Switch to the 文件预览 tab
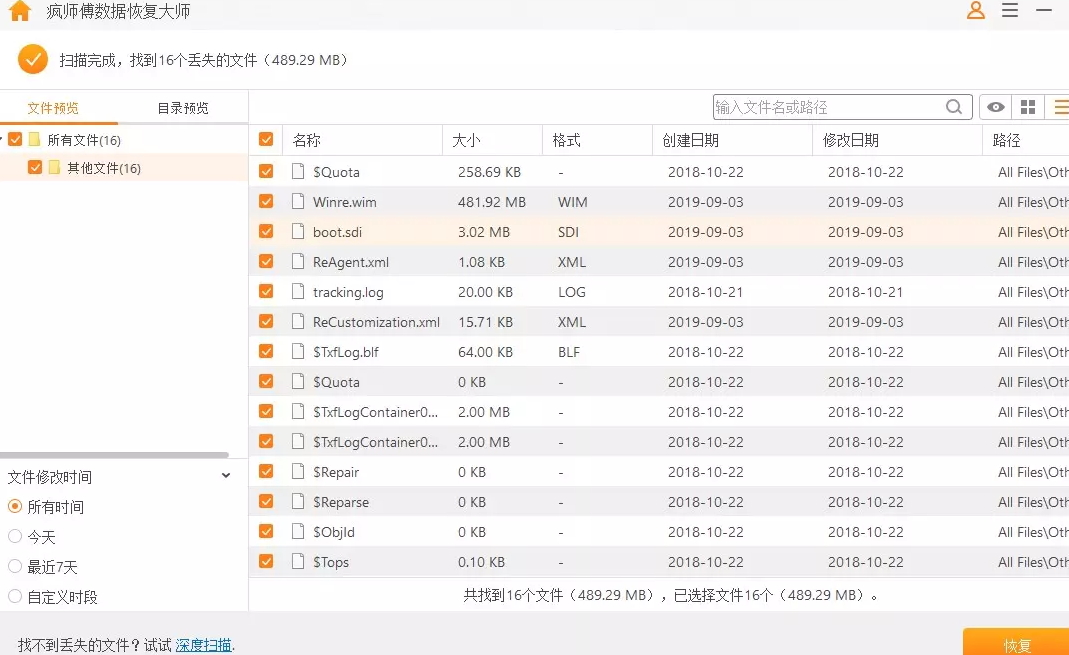The height and width of the screenshot is (655, 1069). (x=53, y=108)
